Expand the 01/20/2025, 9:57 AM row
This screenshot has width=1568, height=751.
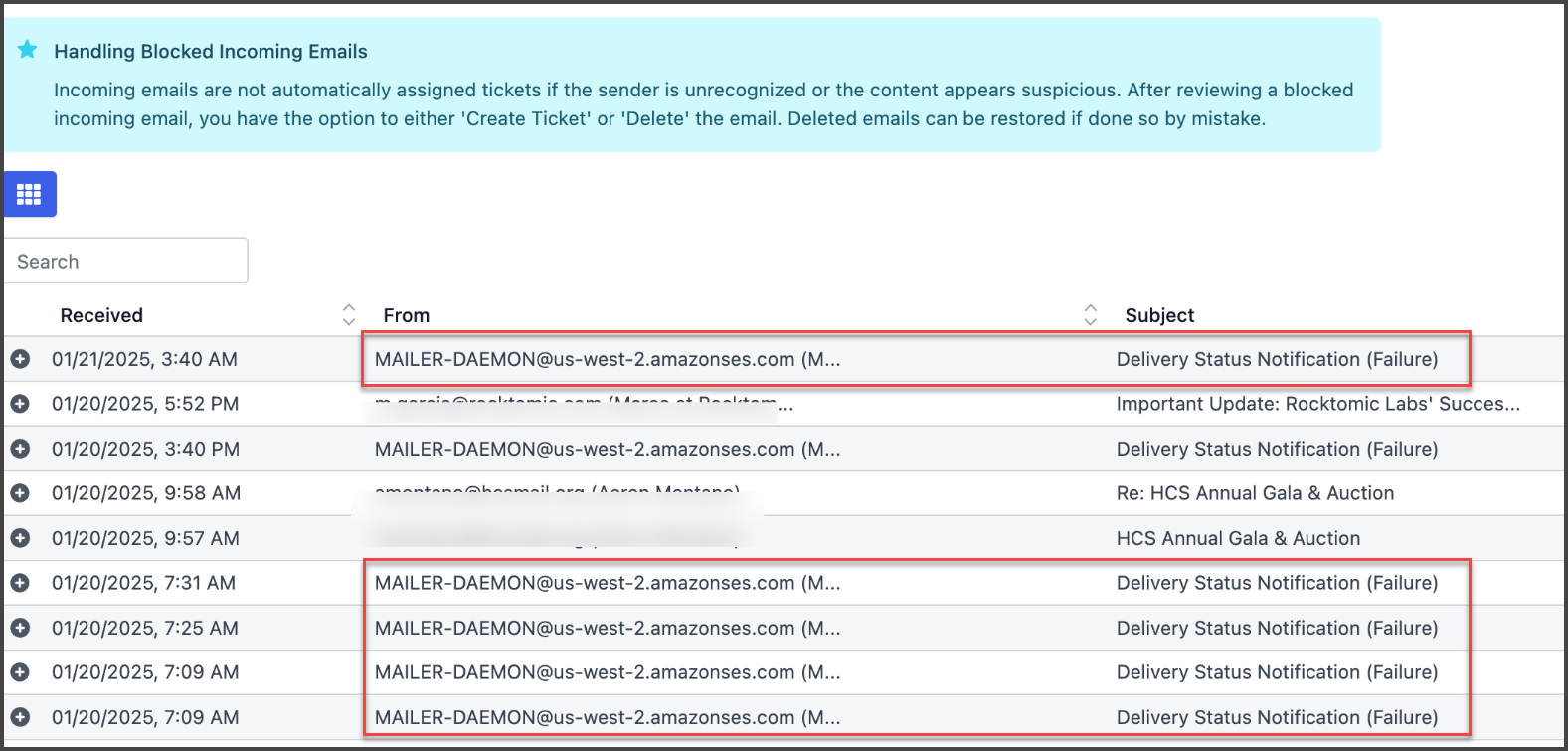(x=20, y=538)
